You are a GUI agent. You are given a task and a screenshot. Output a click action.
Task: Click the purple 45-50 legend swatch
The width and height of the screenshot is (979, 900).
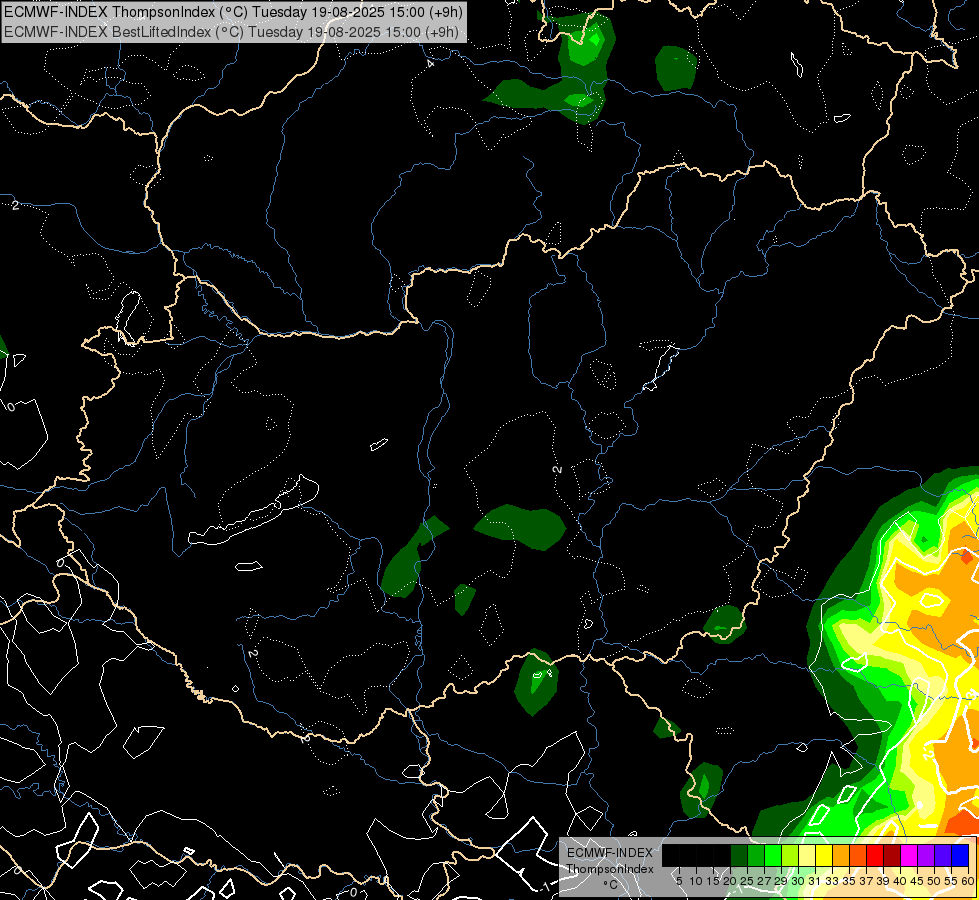927,855
